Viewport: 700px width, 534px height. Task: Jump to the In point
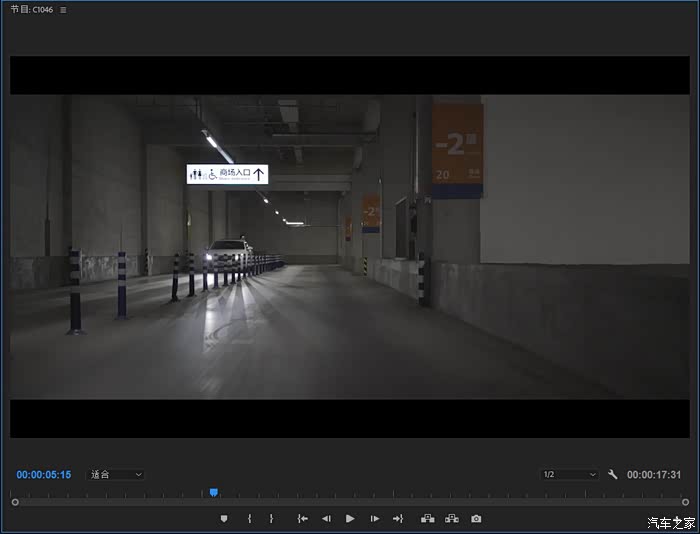pos(302,519)
